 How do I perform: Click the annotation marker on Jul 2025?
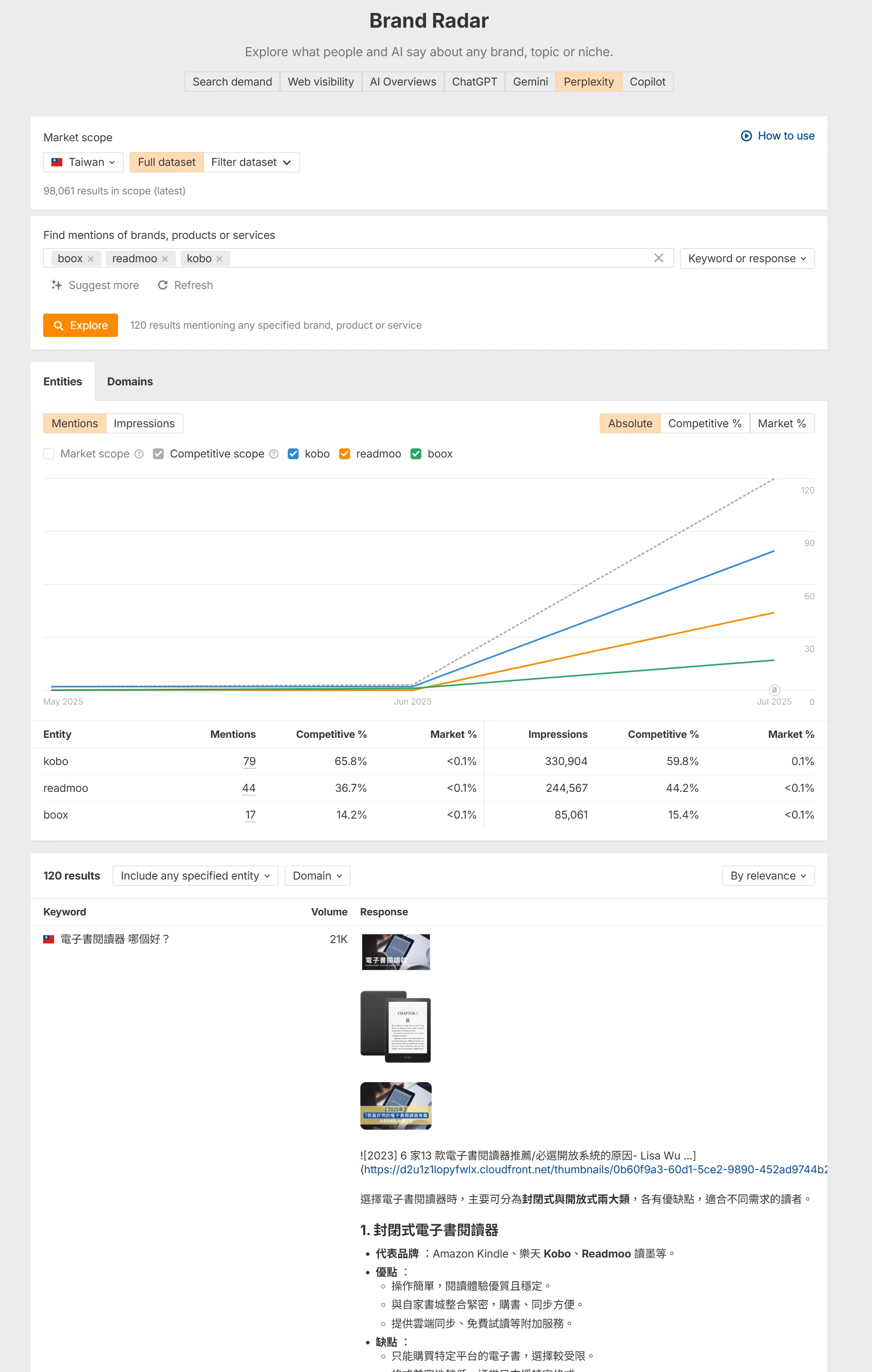pyautogui.click(x=773, y=689)
